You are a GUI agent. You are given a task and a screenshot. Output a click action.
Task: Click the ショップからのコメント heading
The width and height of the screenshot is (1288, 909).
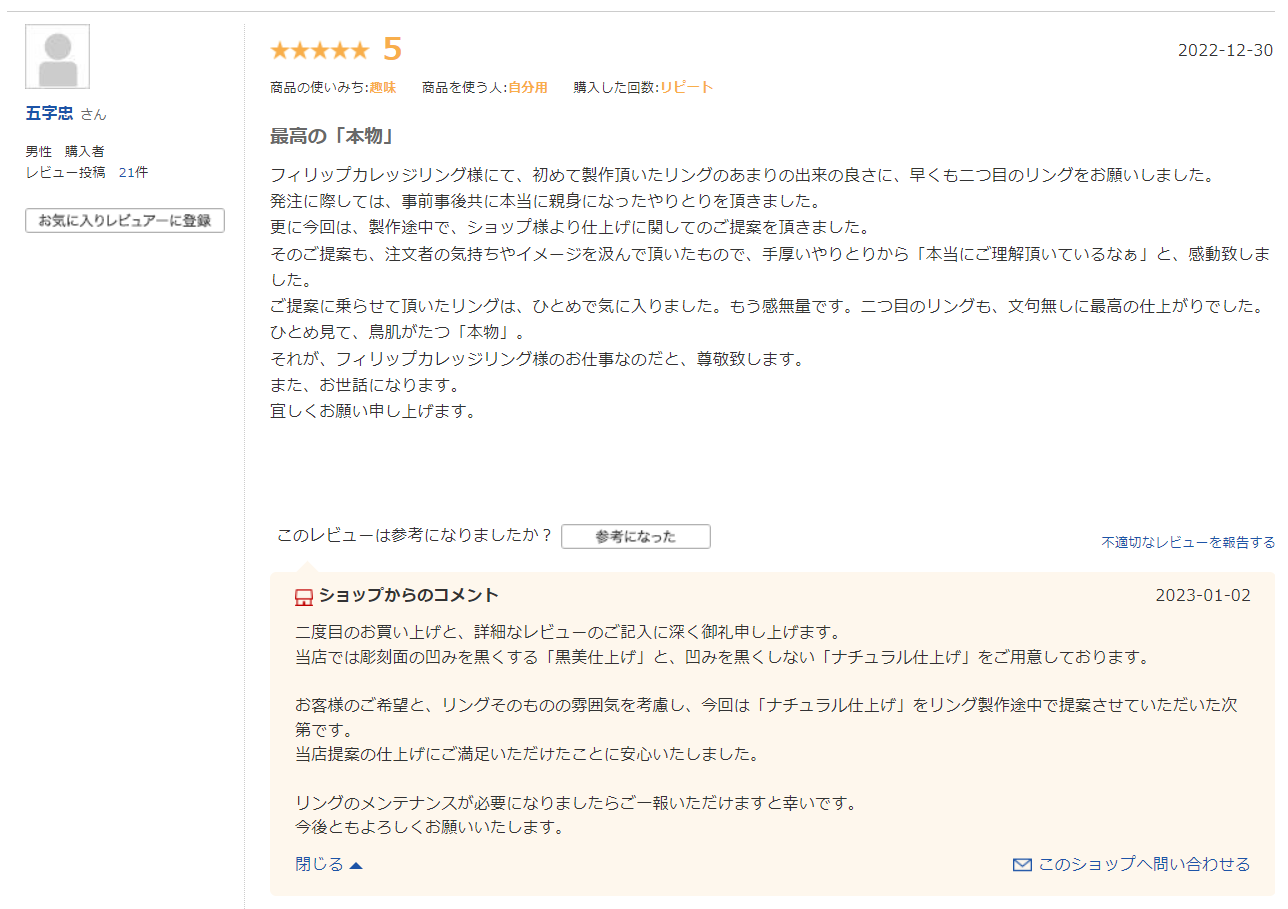408,596
